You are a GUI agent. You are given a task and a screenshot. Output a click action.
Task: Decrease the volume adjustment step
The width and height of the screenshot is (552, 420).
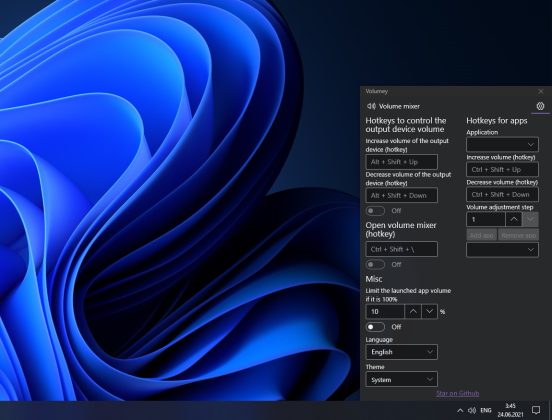(x=531, y=219)
